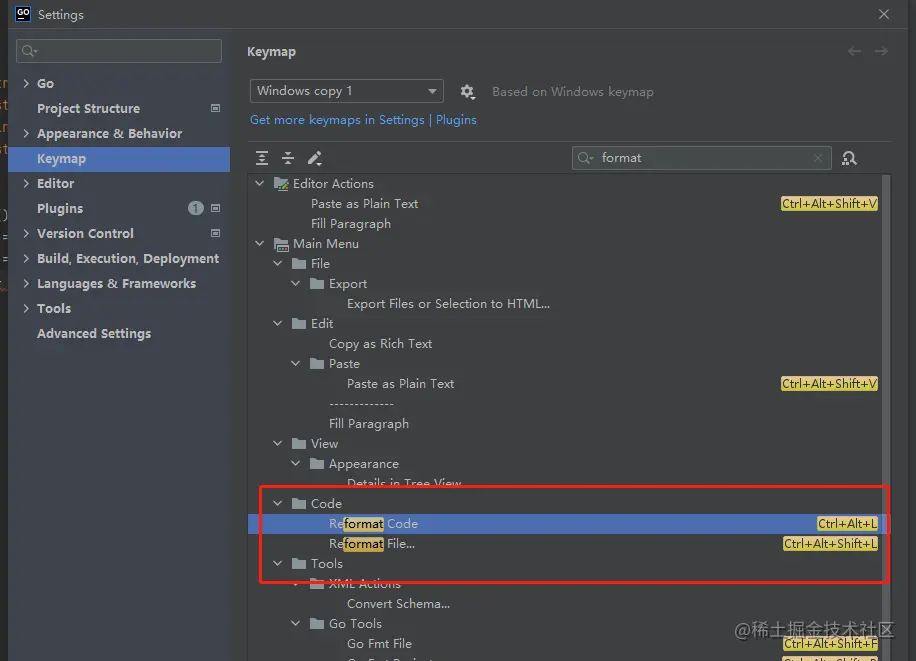The image size is (916, 661).
Task: Open the Plugins settings page
Action: point(60,208)
